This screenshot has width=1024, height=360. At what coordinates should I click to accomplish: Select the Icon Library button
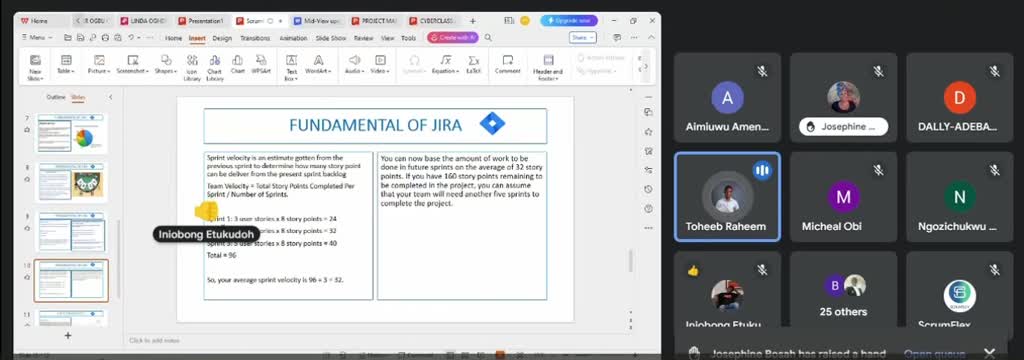tap(192, 67)
